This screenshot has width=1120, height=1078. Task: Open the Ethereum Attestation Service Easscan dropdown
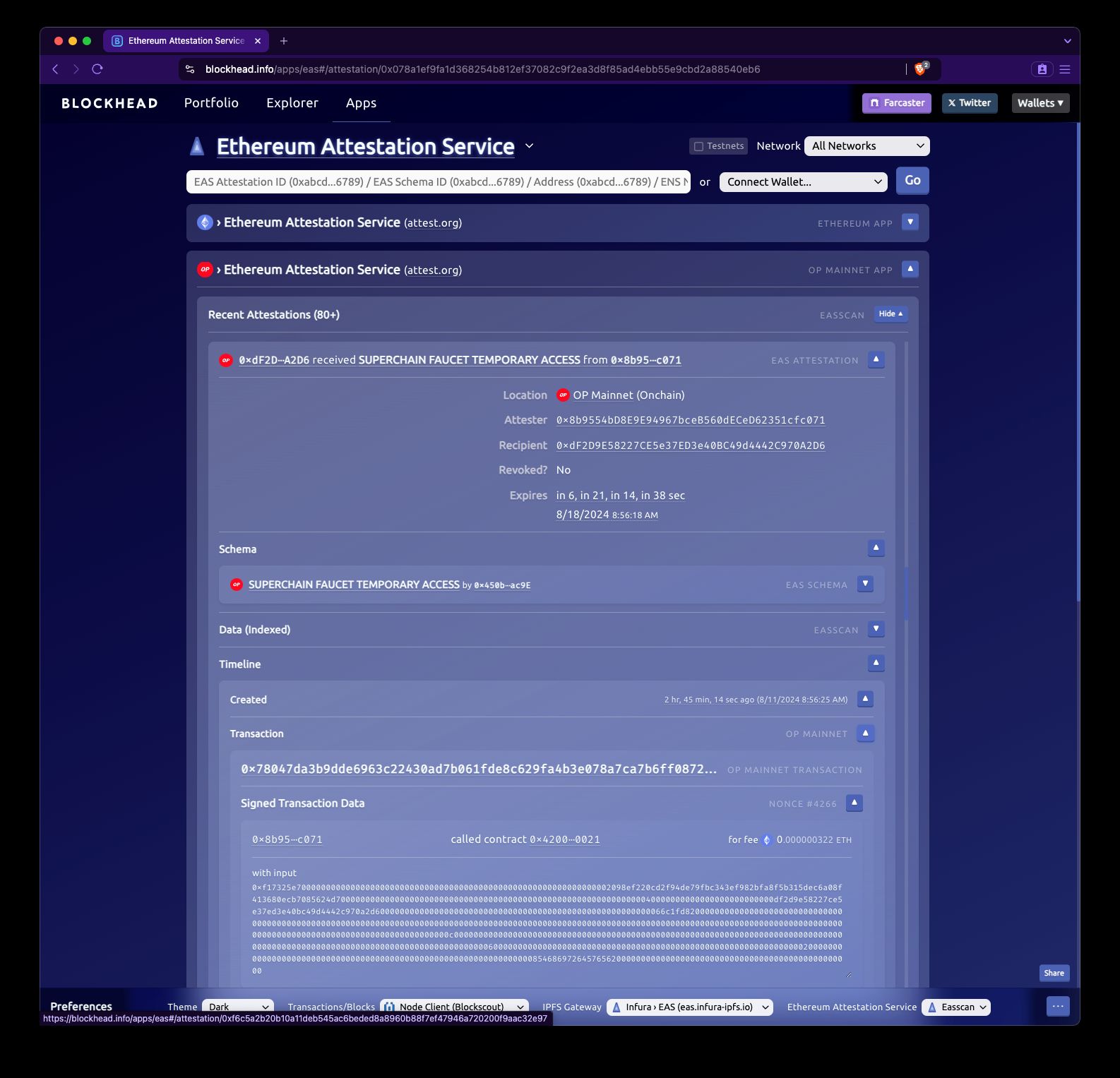click(956, 1007)
